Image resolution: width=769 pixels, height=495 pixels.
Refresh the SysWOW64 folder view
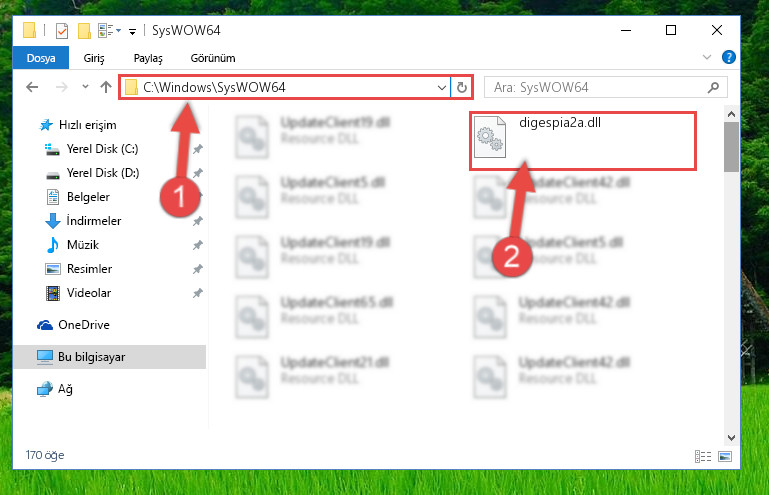(461, 87)
